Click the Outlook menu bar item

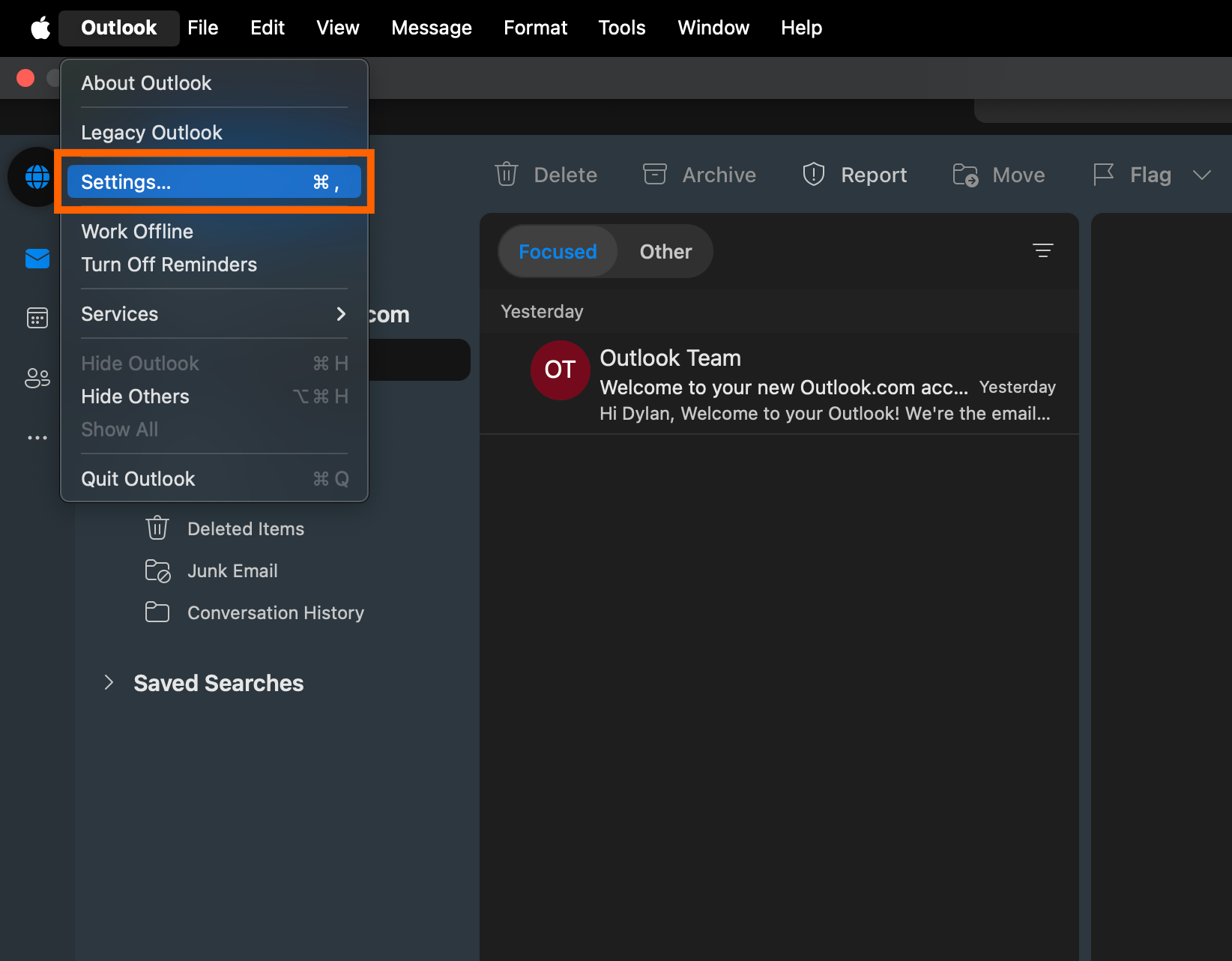click(x=119, y=28)
